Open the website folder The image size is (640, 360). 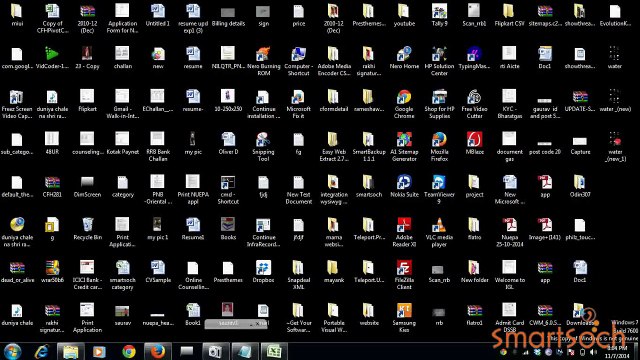pyautogui.click(x=369, y=311)
